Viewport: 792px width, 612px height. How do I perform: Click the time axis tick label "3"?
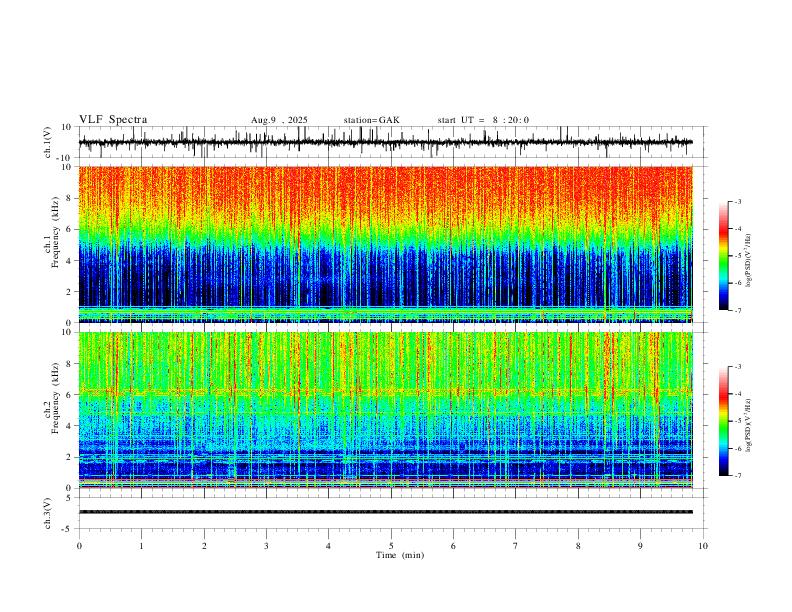tap(266, 546)
